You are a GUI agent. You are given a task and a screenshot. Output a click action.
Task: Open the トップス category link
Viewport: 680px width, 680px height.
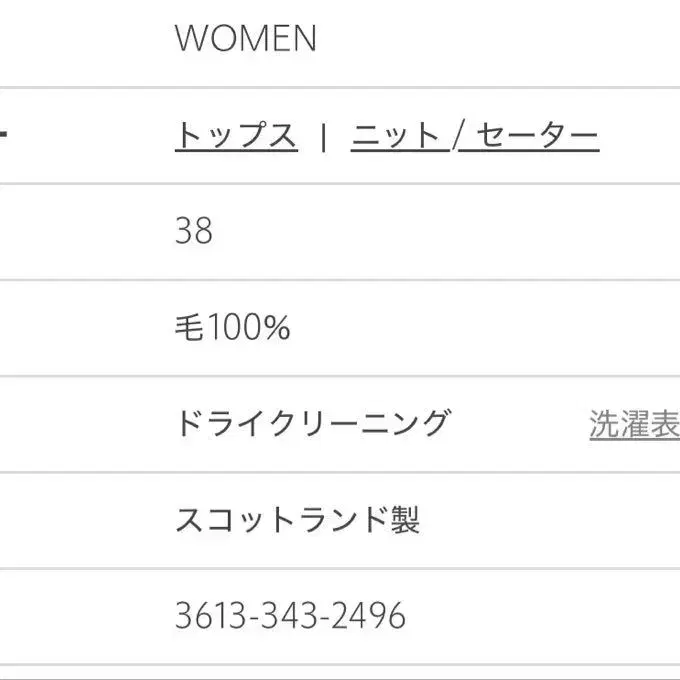tap(236, 135)
